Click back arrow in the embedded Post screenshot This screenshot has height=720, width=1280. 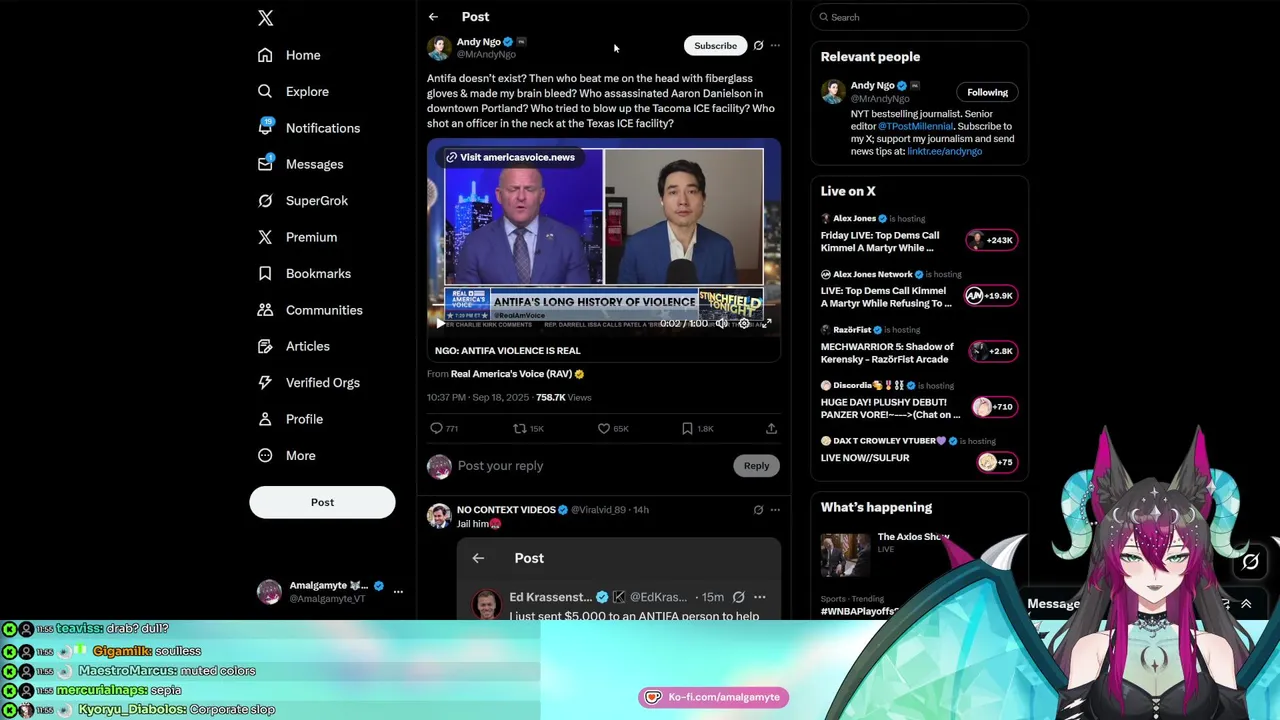(x=478, y=558)
